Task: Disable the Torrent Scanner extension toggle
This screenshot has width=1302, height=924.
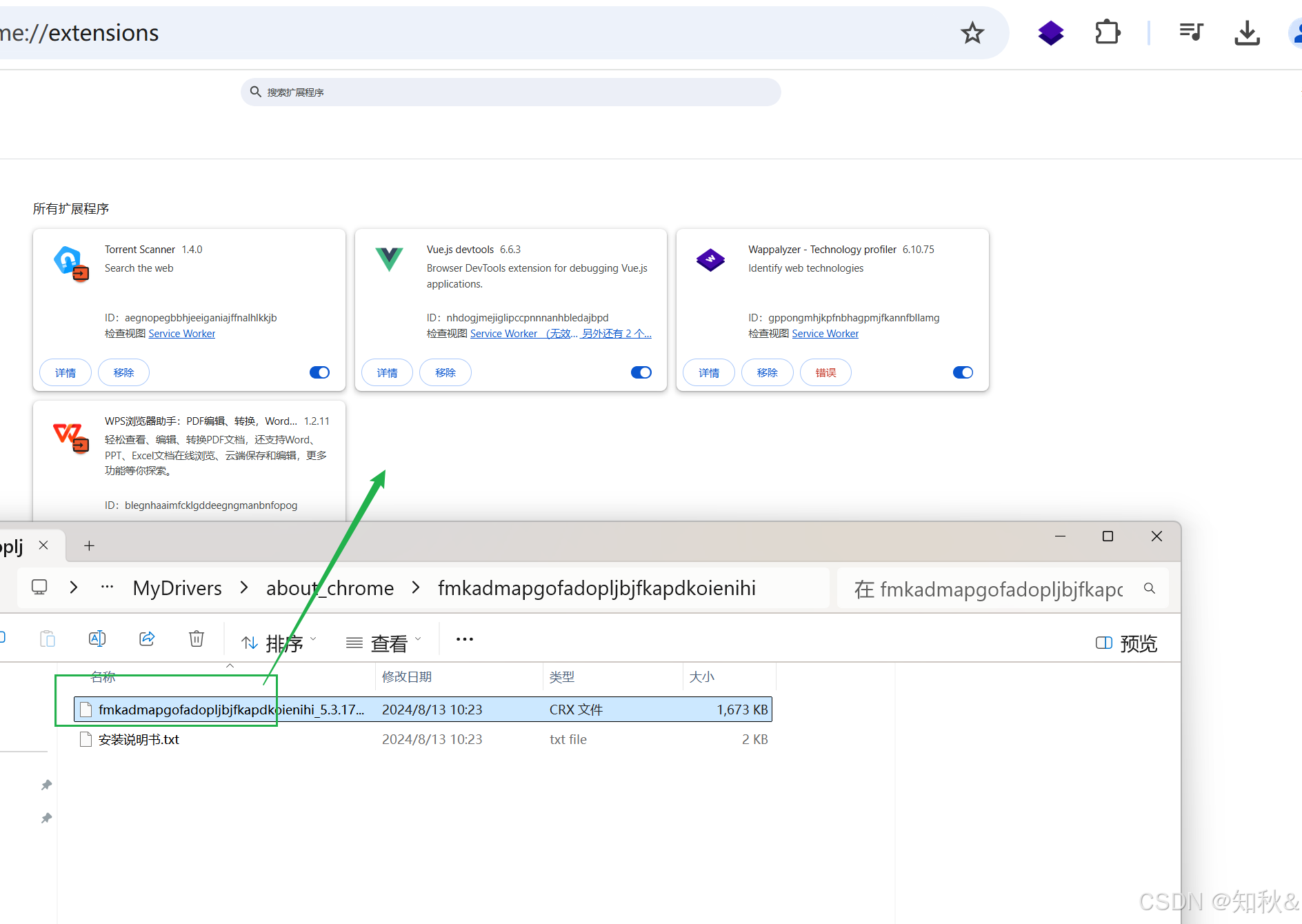Action: coord(319,372)
